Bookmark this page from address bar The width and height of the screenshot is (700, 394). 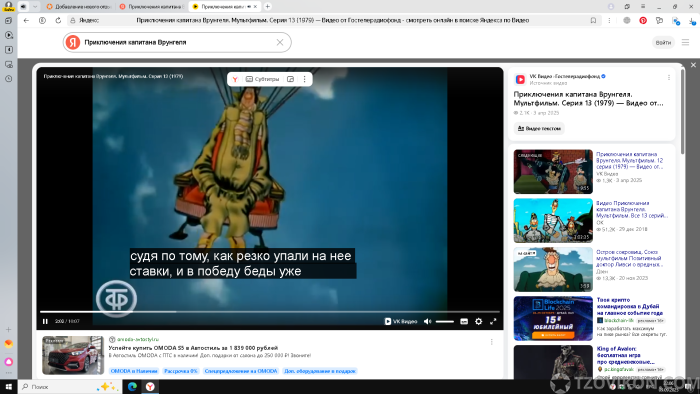pos(593,20)
